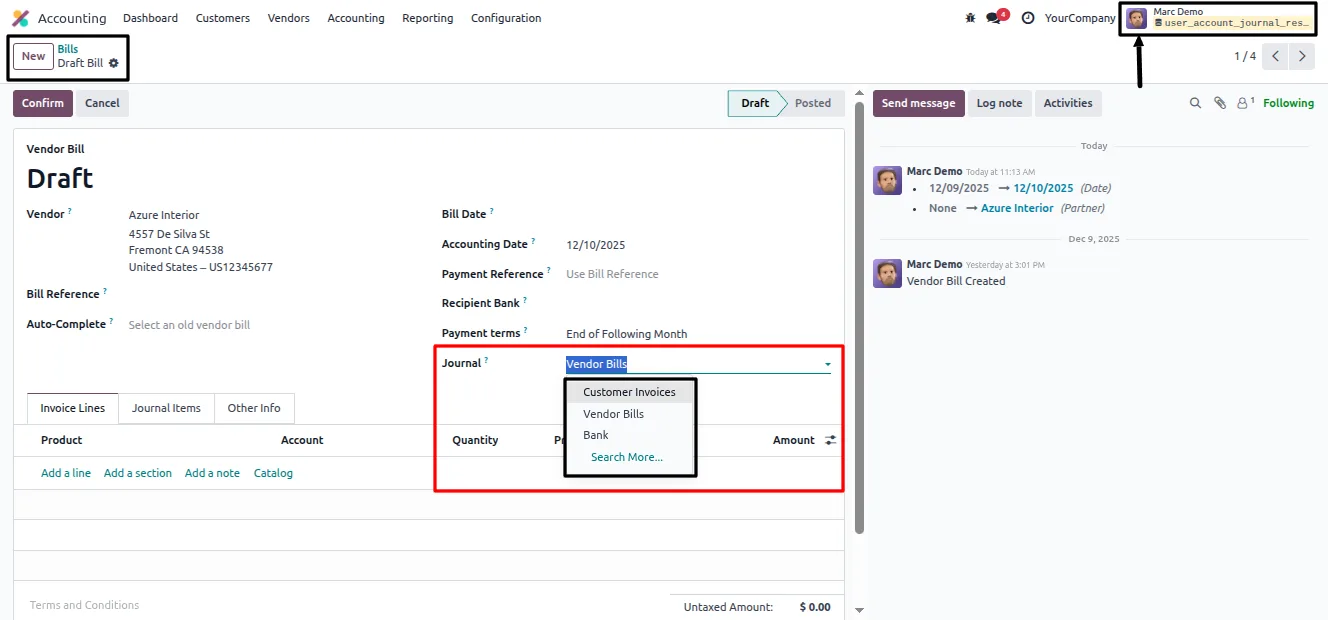Open the Reporting menu
The height and width of the screenshot is (620, 1328).
coord(428,18)
